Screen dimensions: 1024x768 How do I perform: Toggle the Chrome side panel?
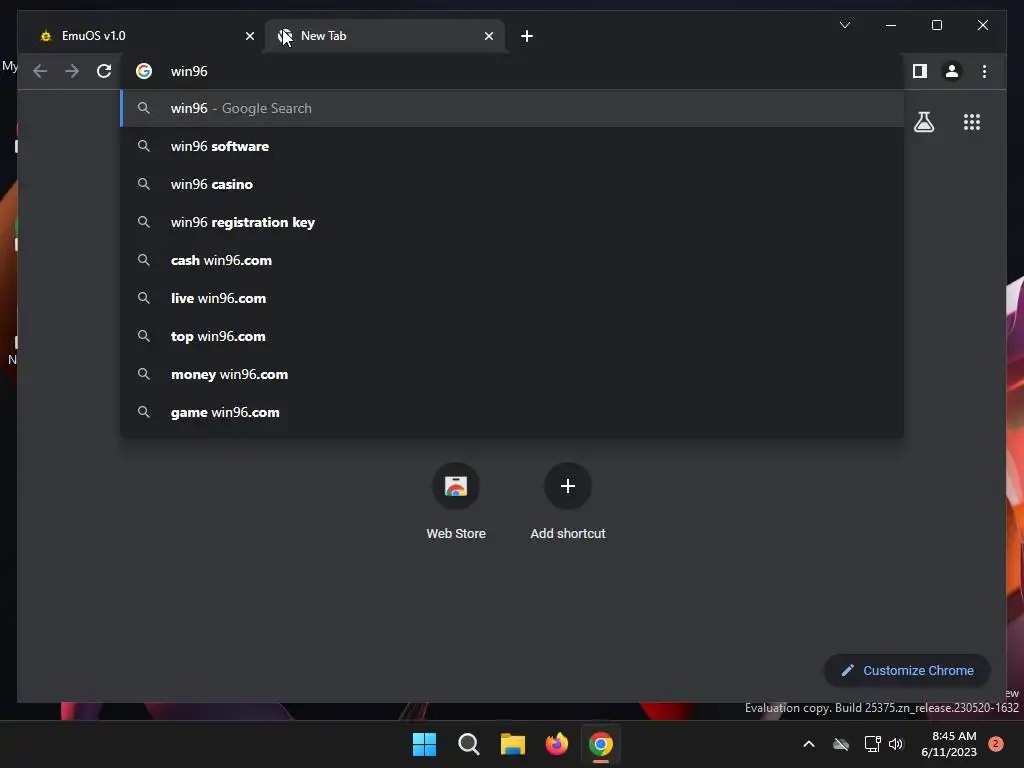point(920,71)
